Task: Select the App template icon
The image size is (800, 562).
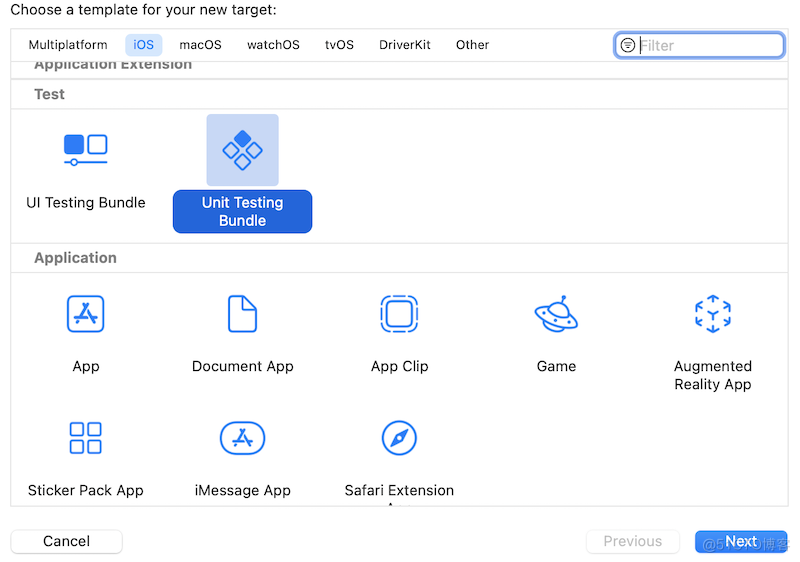Action: [x=86, y=314]
